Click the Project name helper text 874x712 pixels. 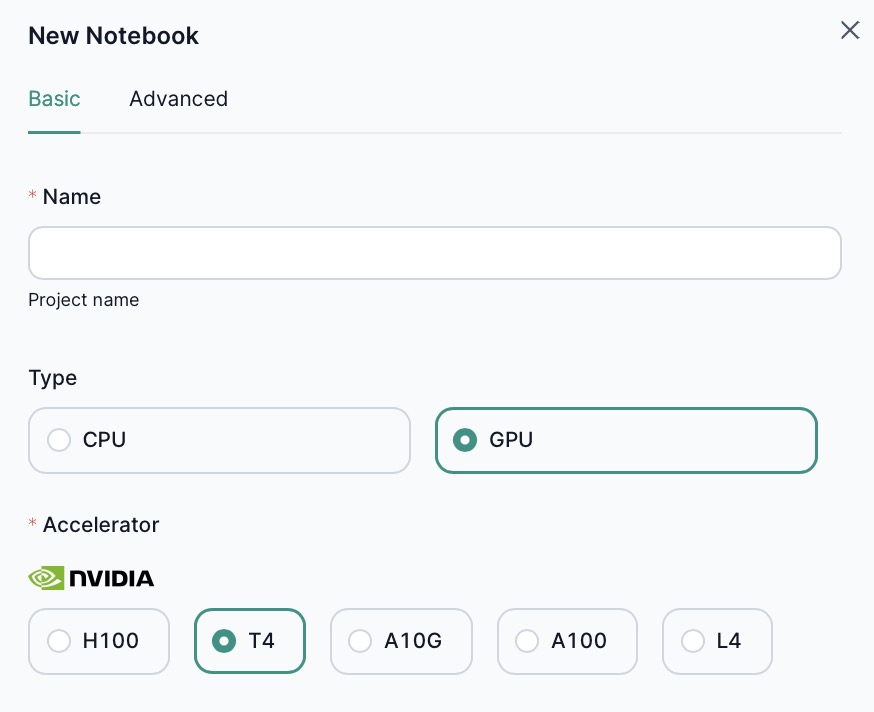pyautogui.click(x=84, y=299)
